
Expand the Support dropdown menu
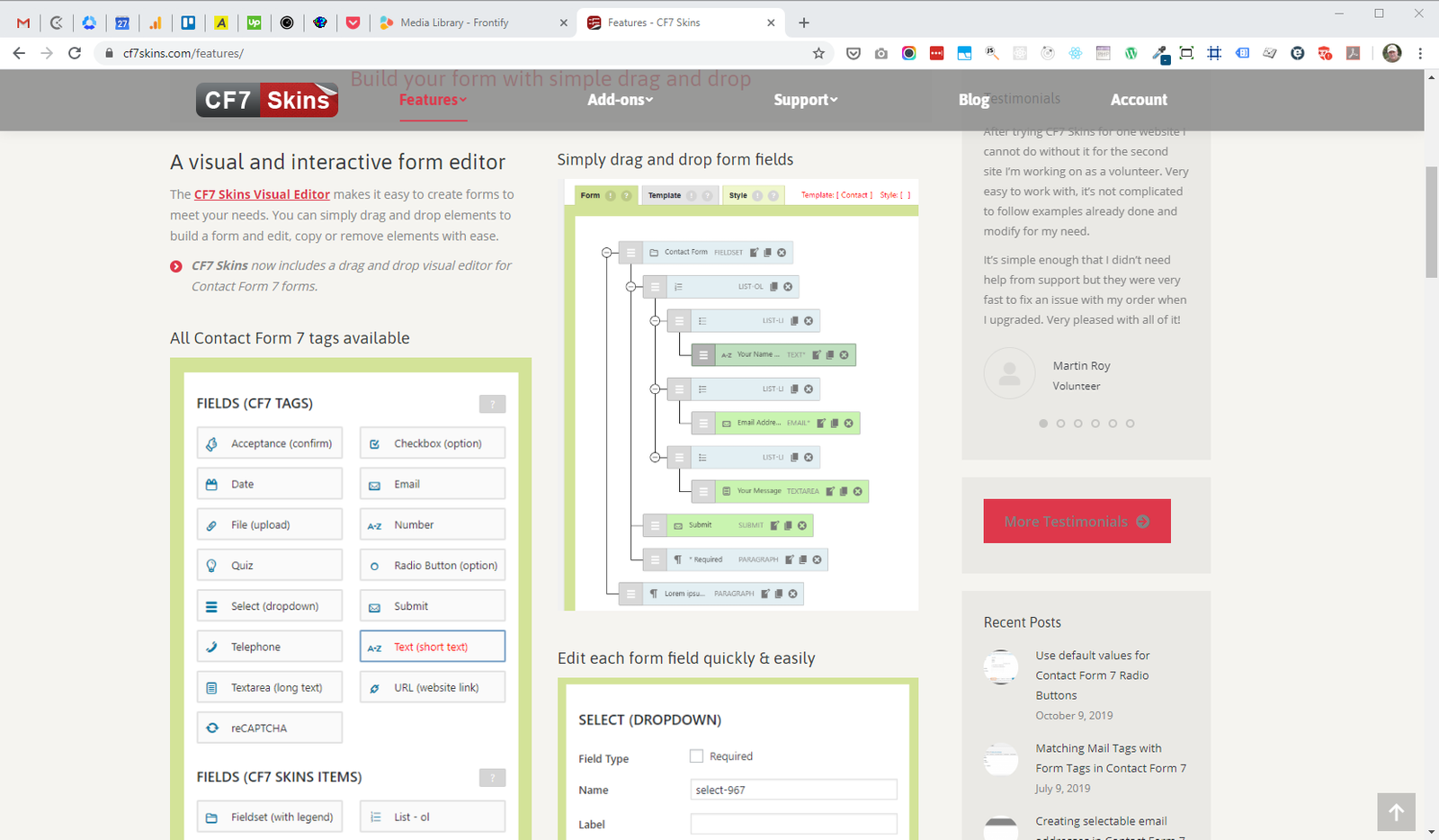click(x=805, y=100)
